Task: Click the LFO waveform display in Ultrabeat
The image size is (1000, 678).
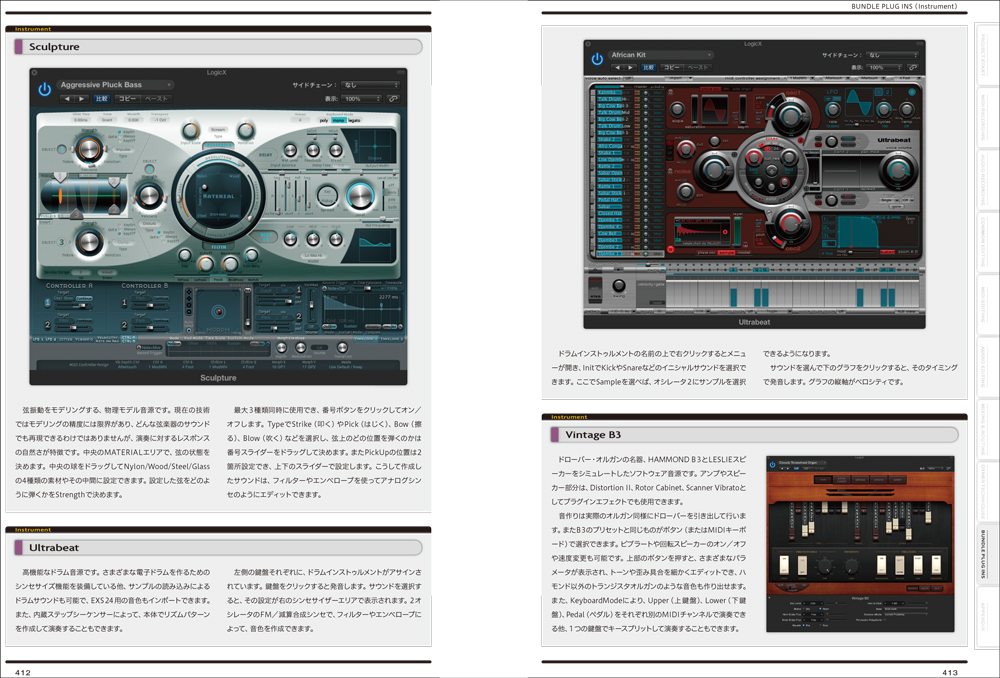Action: [x=858, y=102]
